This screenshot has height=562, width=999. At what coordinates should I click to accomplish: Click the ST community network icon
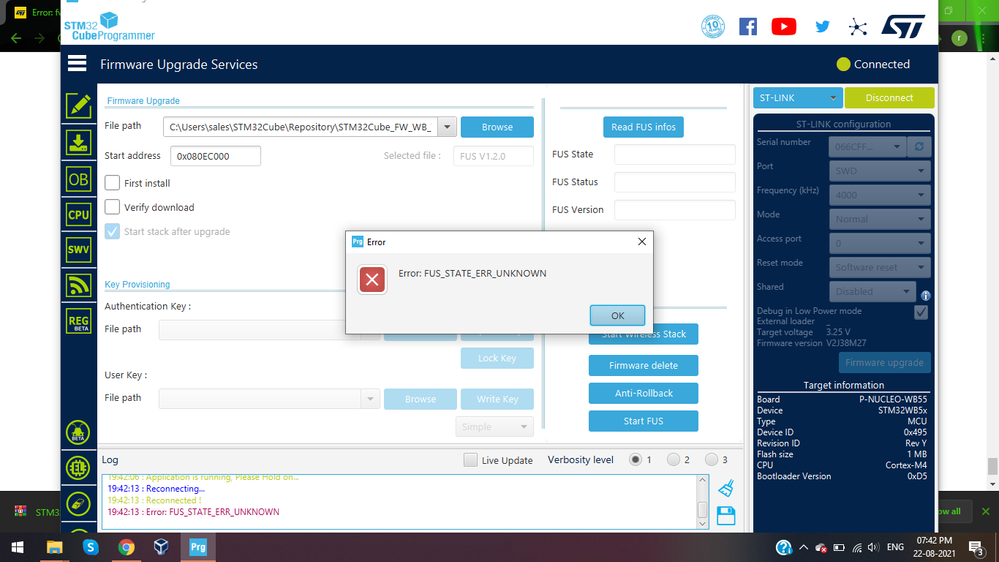pyautogui.click(x=858, y=27)
